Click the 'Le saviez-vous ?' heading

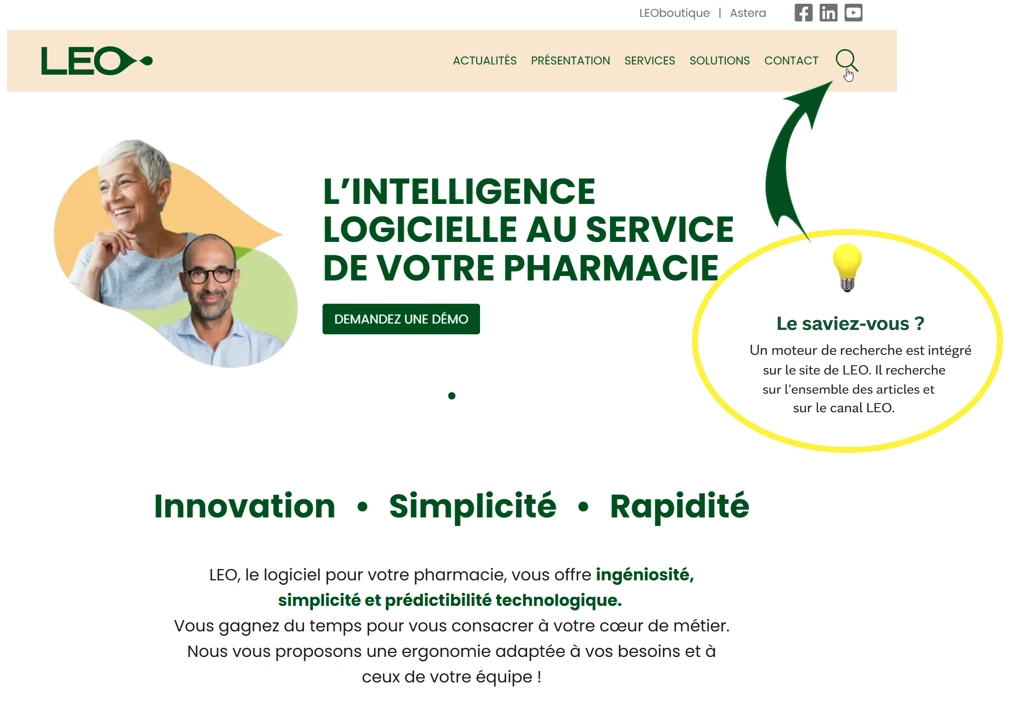850,323
